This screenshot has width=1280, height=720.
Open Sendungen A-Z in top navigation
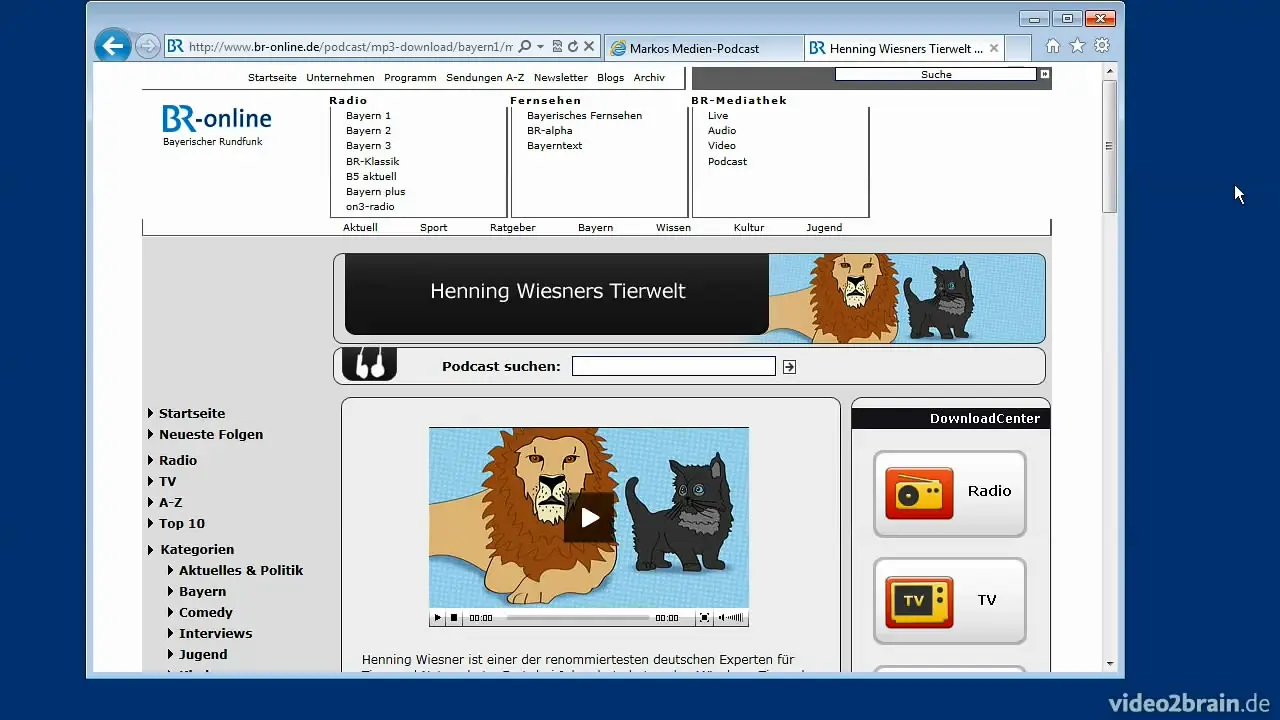click(485, 78)
